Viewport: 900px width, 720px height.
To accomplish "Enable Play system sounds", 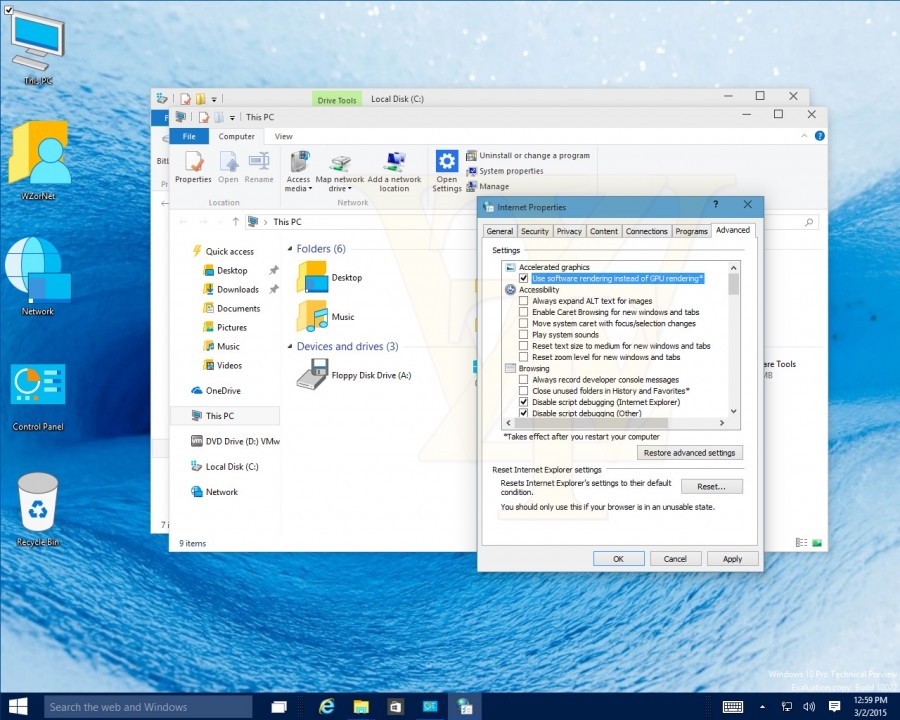I will pyautogui.click(x=524, y=334).
